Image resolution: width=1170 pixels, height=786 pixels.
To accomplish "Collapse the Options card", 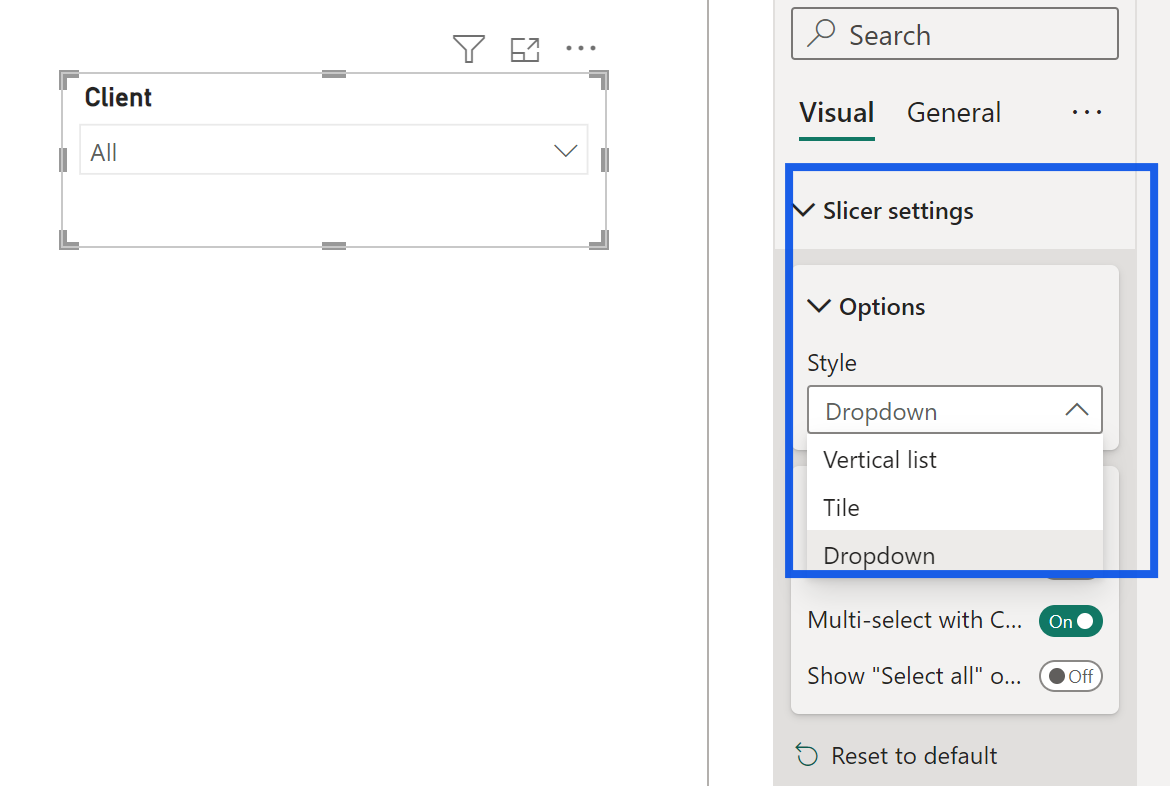I will 819,306.
